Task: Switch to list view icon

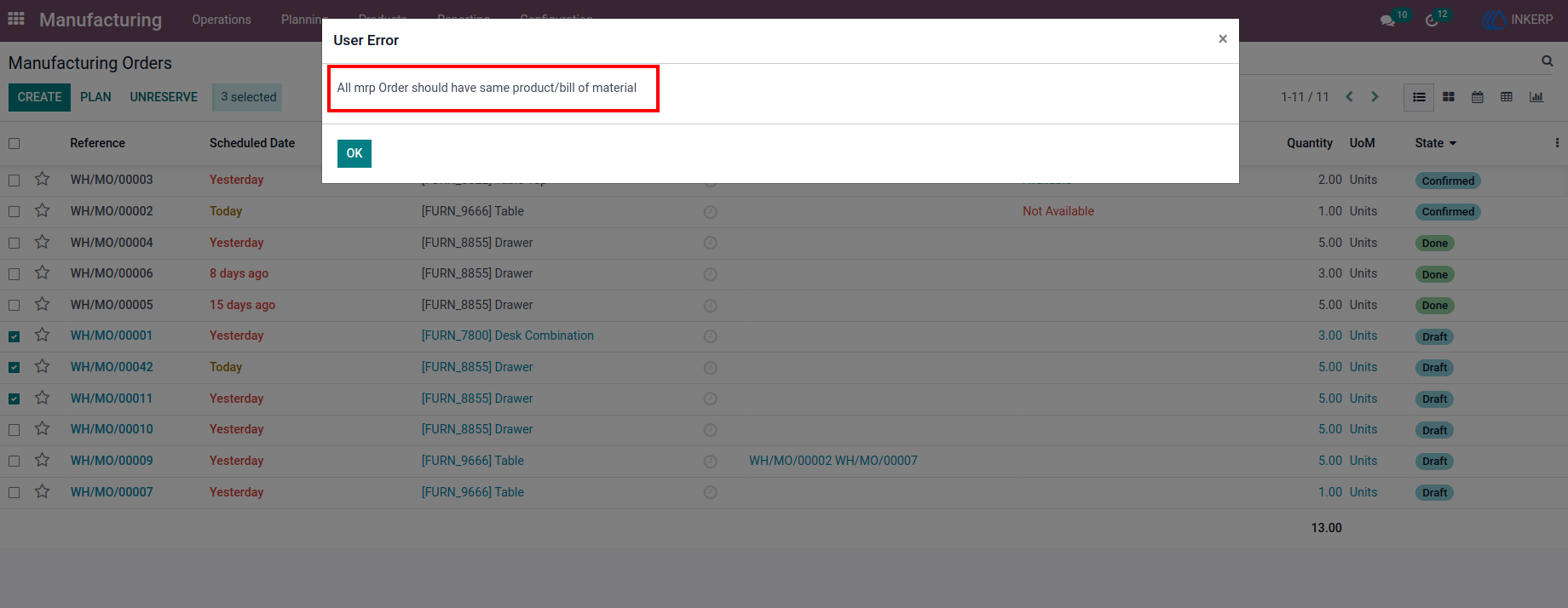Action: [x=1419, y=97]
